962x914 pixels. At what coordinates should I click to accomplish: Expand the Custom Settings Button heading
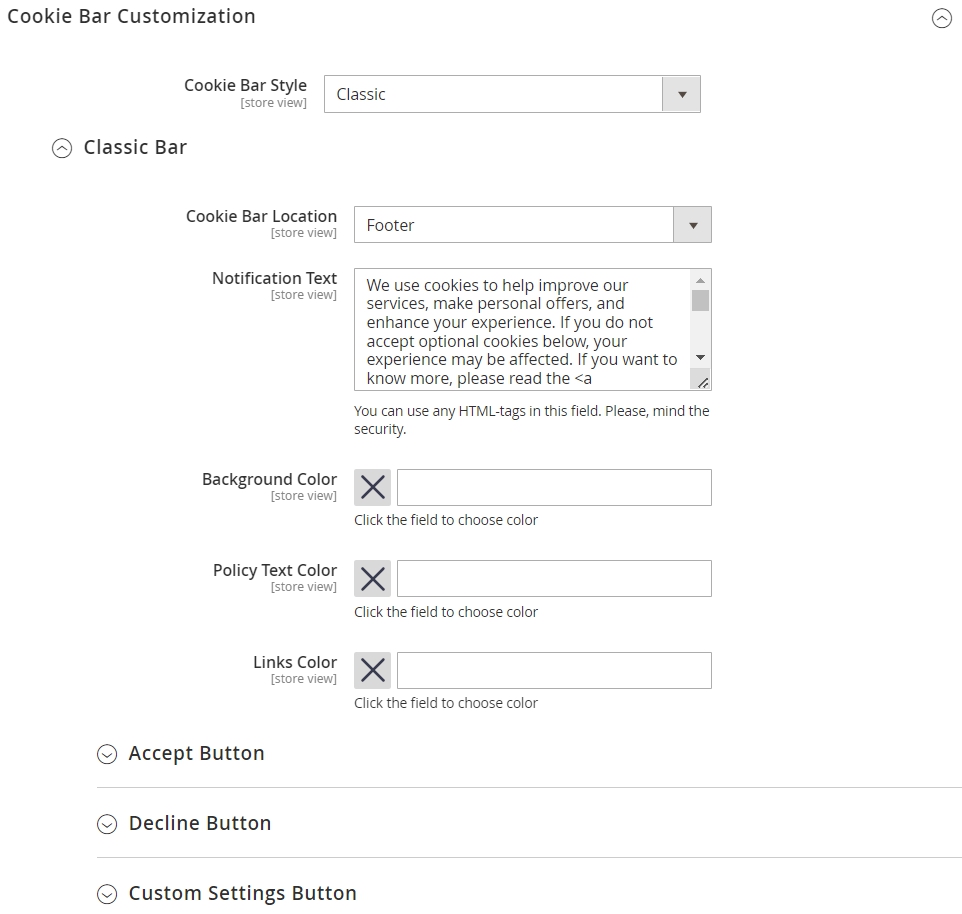(242, 893)
